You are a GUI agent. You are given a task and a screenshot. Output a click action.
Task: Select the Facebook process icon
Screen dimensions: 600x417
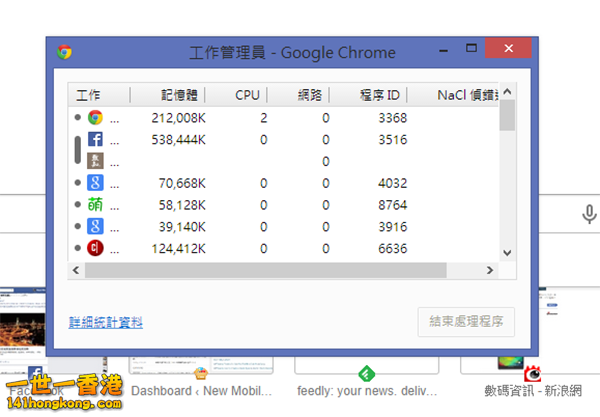coord(95,139)
